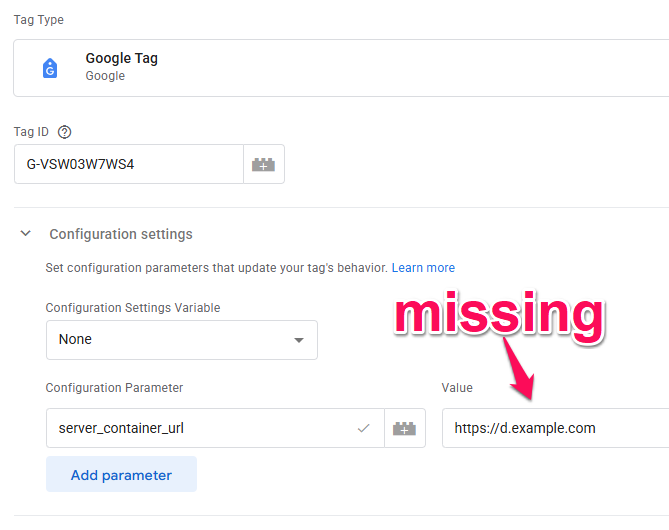Click the Tag ID help question mark
The height and width of the screenshot is (530, 669).
pos(65,132)
